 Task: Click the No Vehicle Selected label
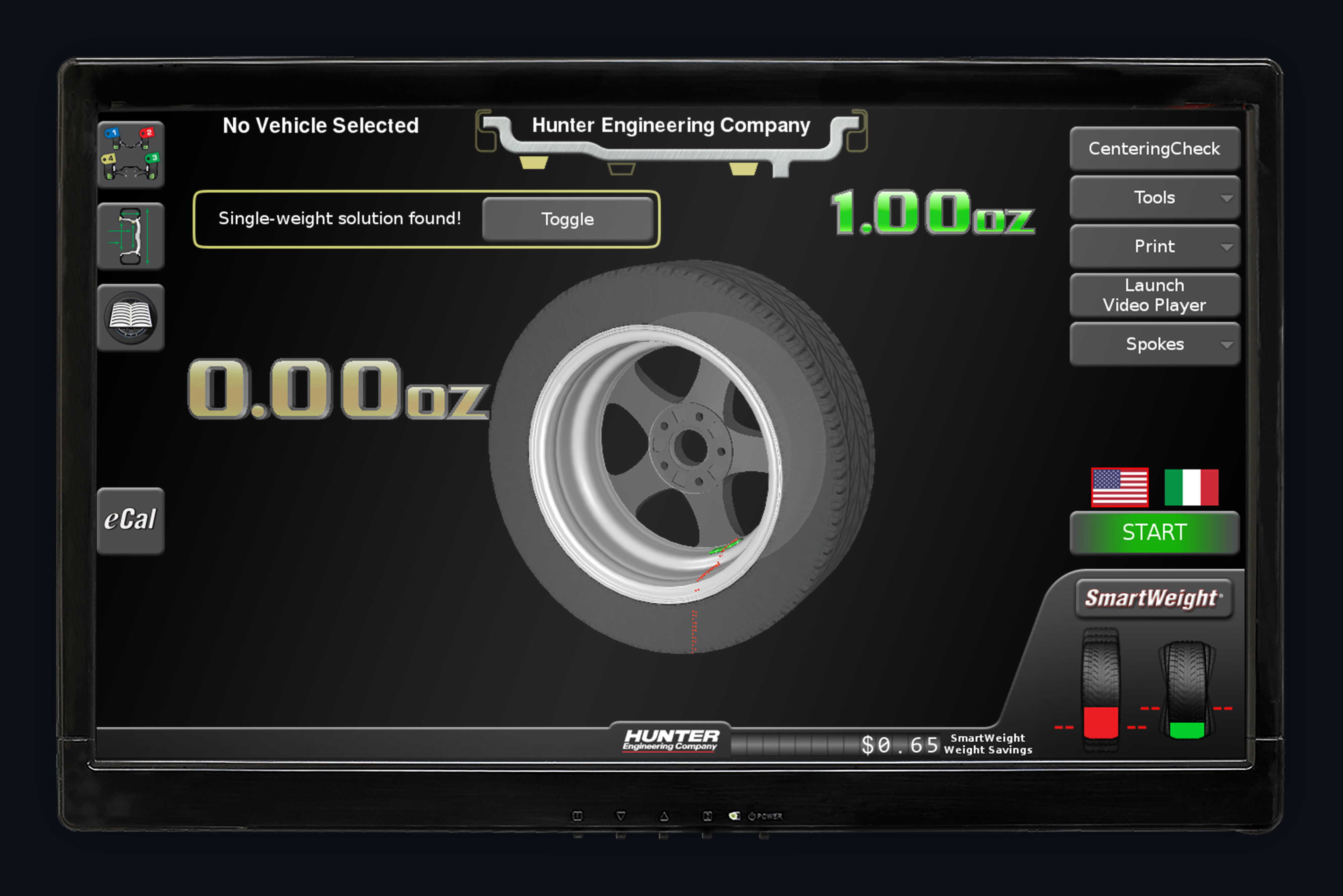click(x=321, y=125)
